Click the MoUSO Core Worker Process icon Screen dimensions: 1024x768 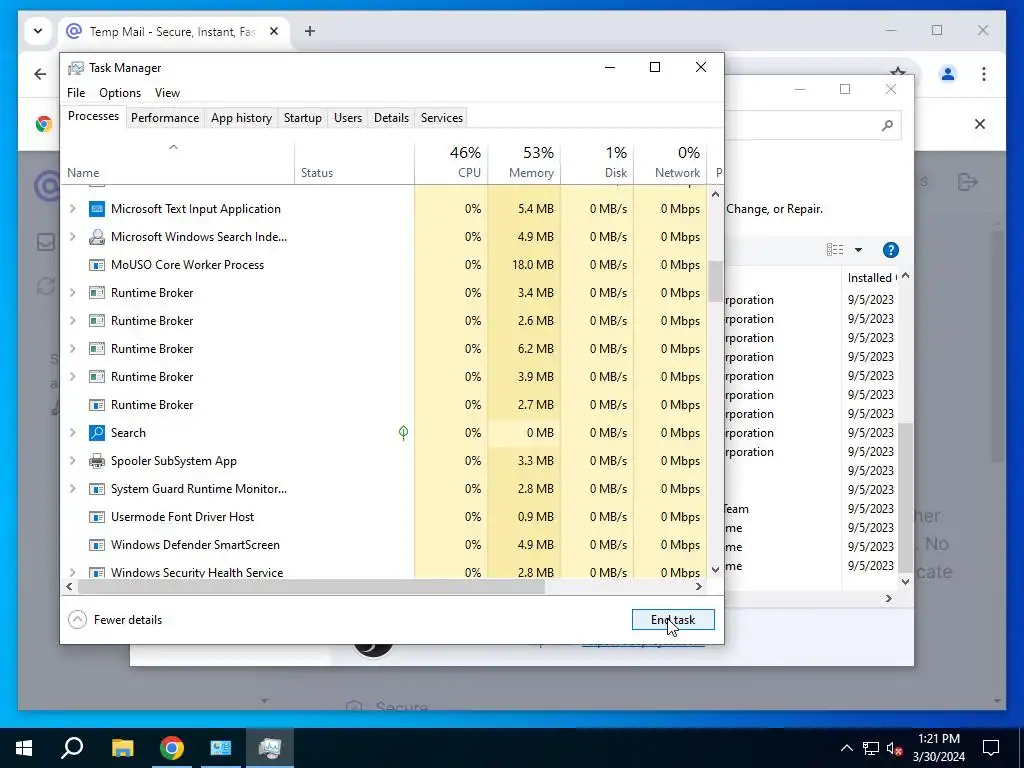[97, 265]
